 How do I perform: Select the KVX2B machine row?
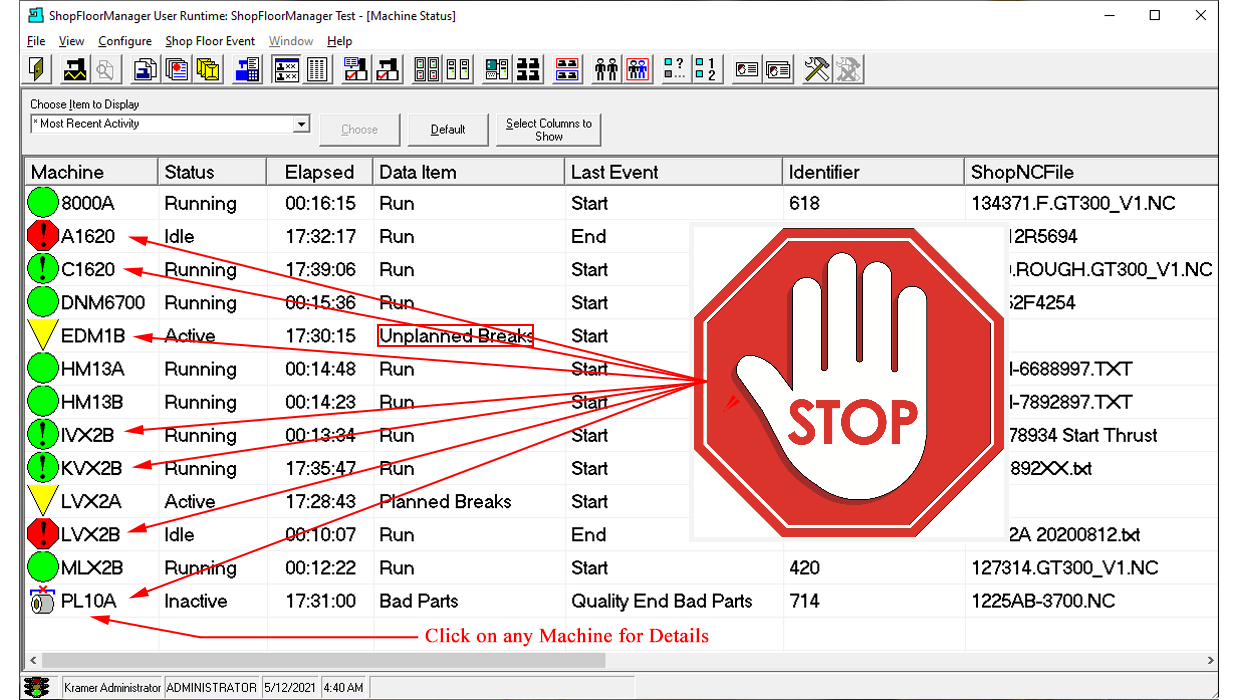coord(620,468)
